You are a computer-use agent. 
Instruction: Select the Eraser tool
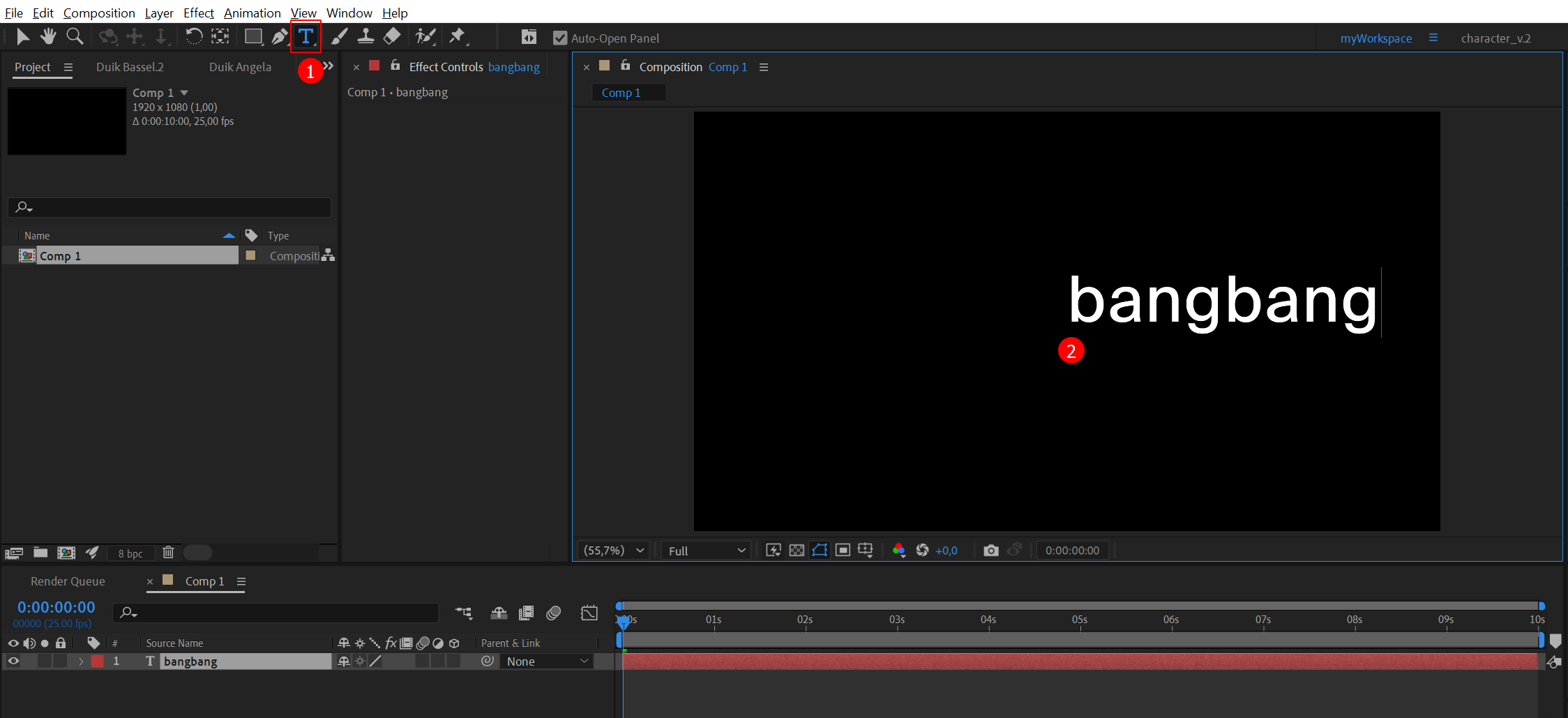392,36
